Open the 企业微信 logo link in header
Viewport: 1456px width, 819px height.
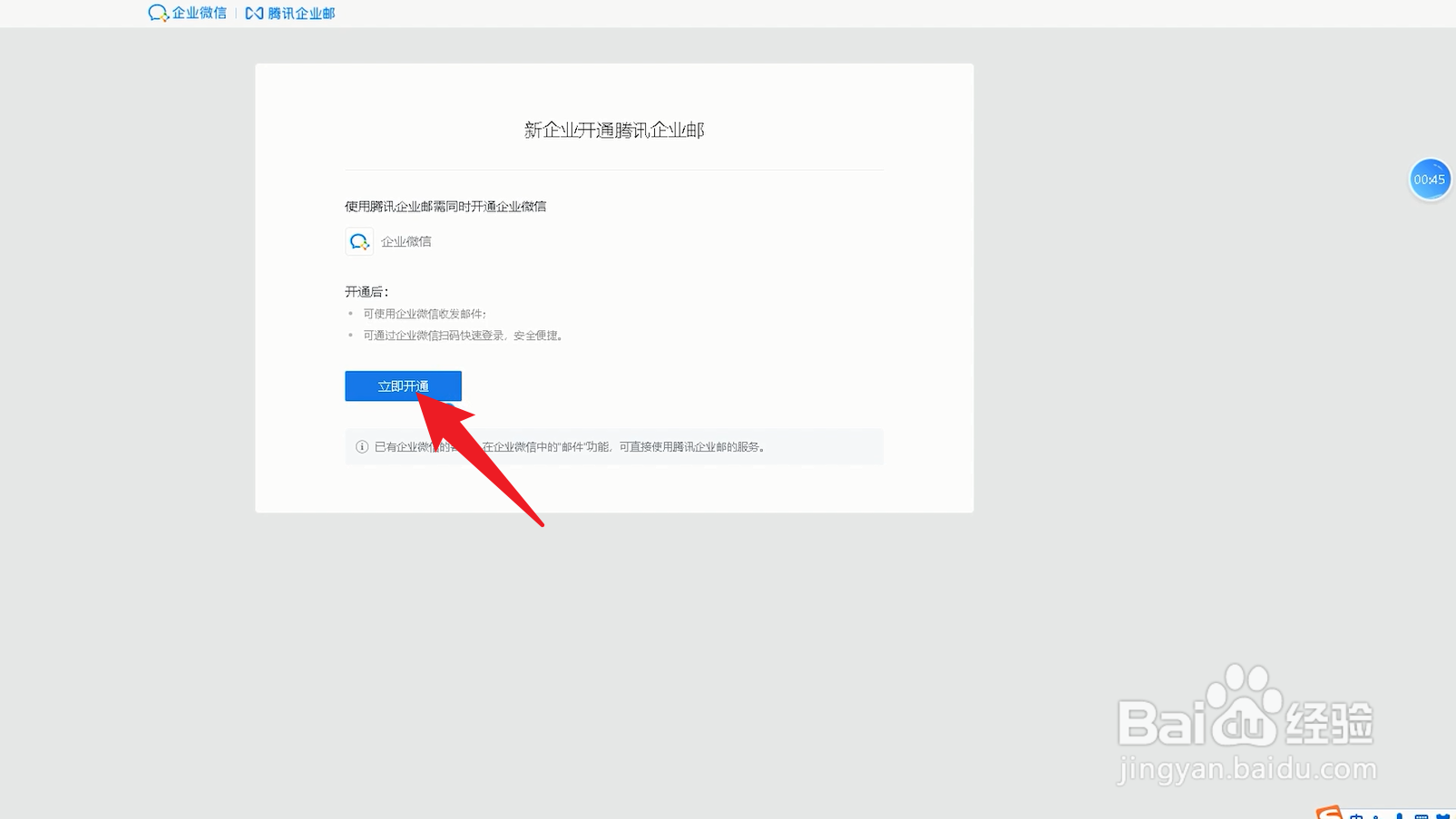pyautogui.click(x=187, y=13)
